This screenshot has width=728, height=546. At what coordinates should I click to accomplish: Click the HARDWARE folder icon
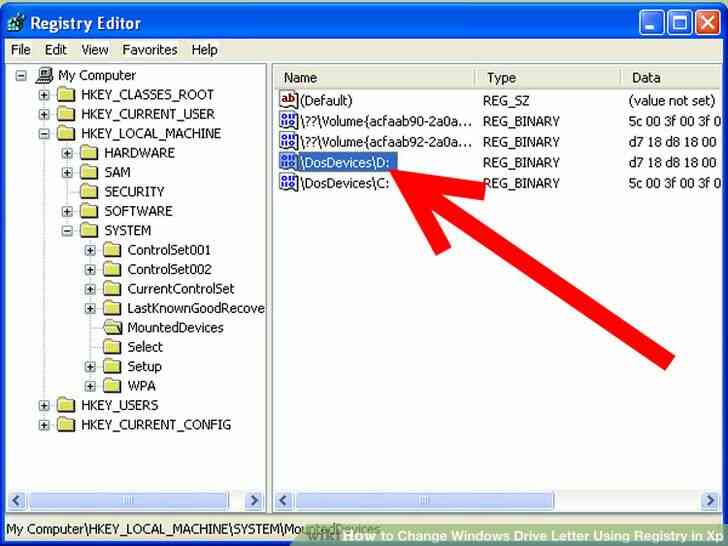point(89,153)
